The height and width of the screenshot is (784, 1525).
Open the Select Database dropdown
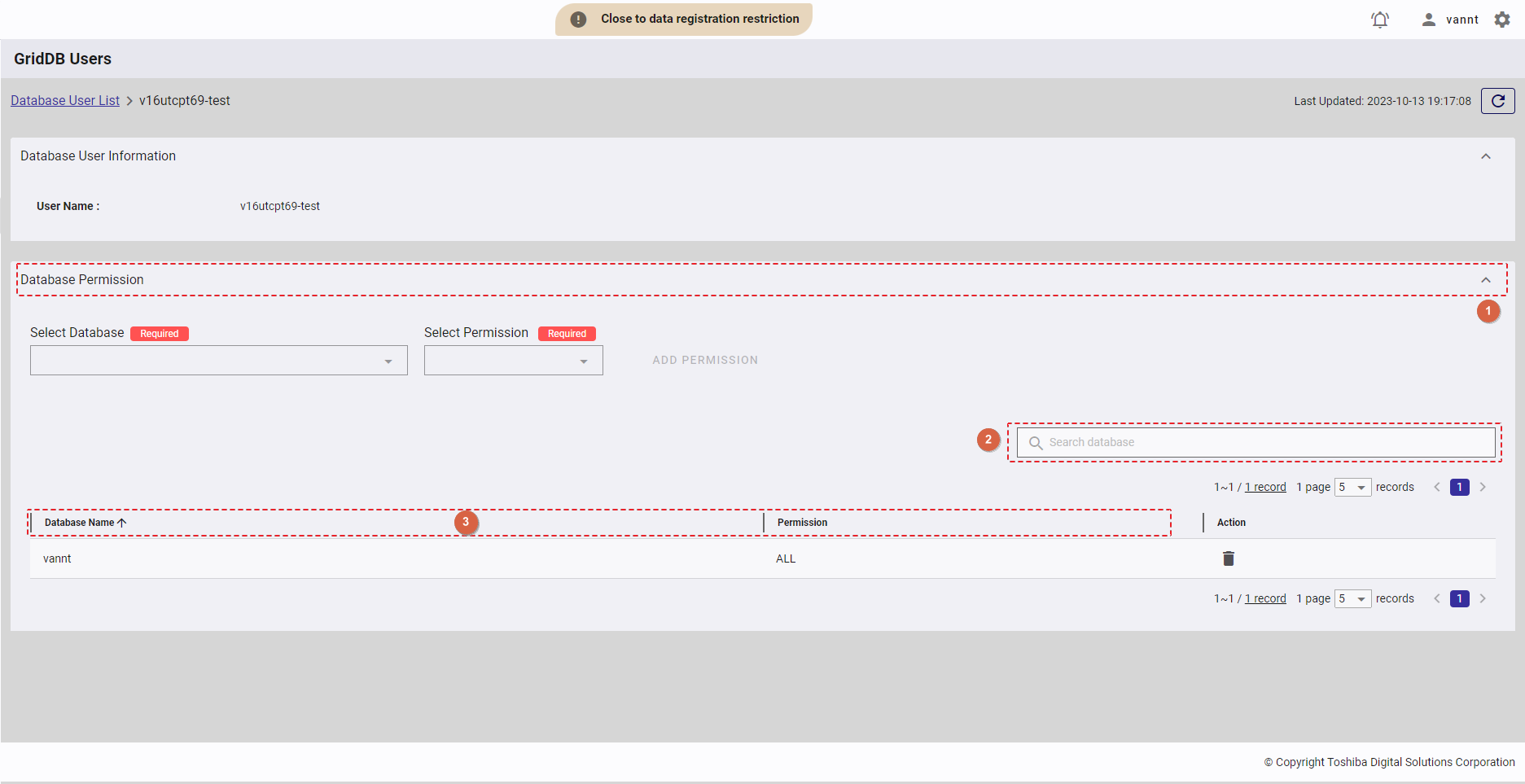coord(218,361)
